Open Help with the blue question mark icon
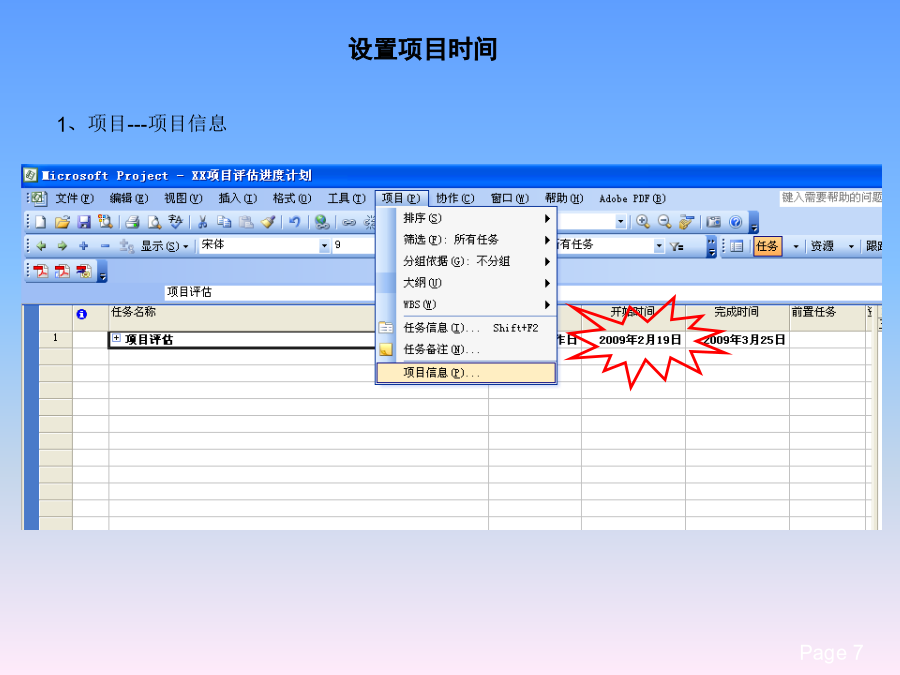The height and width of the screenshot is (675, 900). [735, 222]
